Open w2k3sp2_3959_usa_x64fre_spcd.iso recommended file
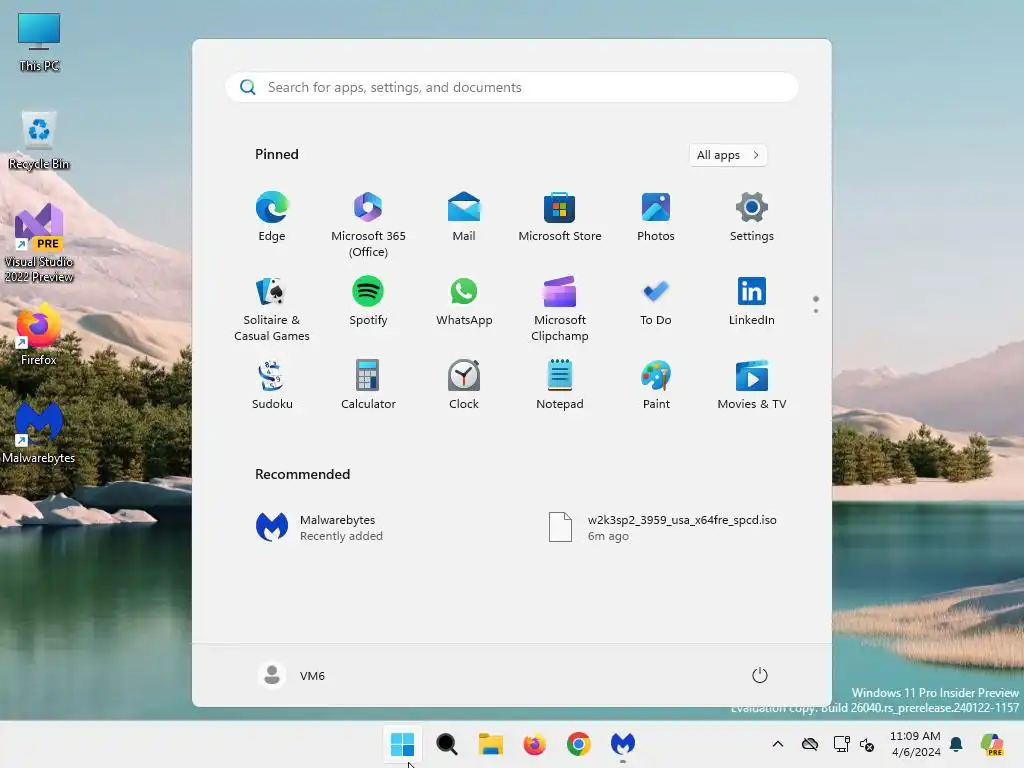1024x768 pixels. pos(662,528)
